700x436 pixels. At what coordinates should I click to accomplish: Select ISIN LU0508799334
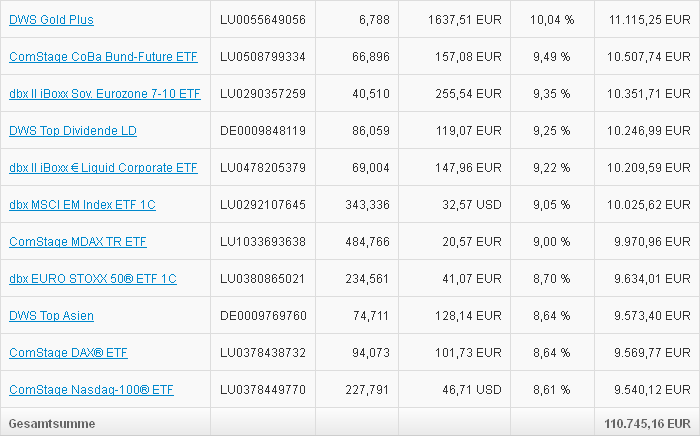263,57
